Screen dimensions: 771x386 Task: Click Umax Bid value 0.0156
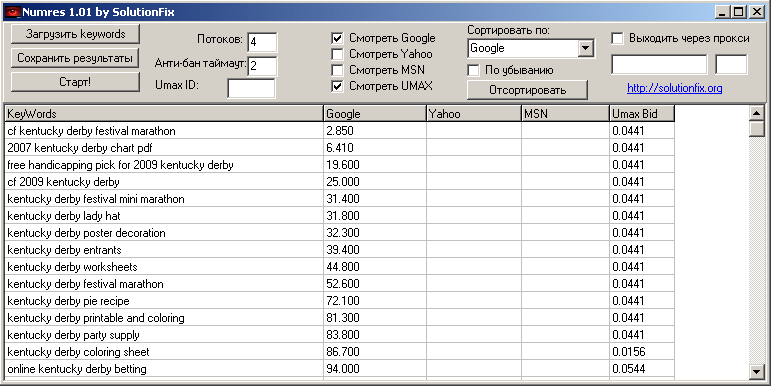tap(629, 352)
